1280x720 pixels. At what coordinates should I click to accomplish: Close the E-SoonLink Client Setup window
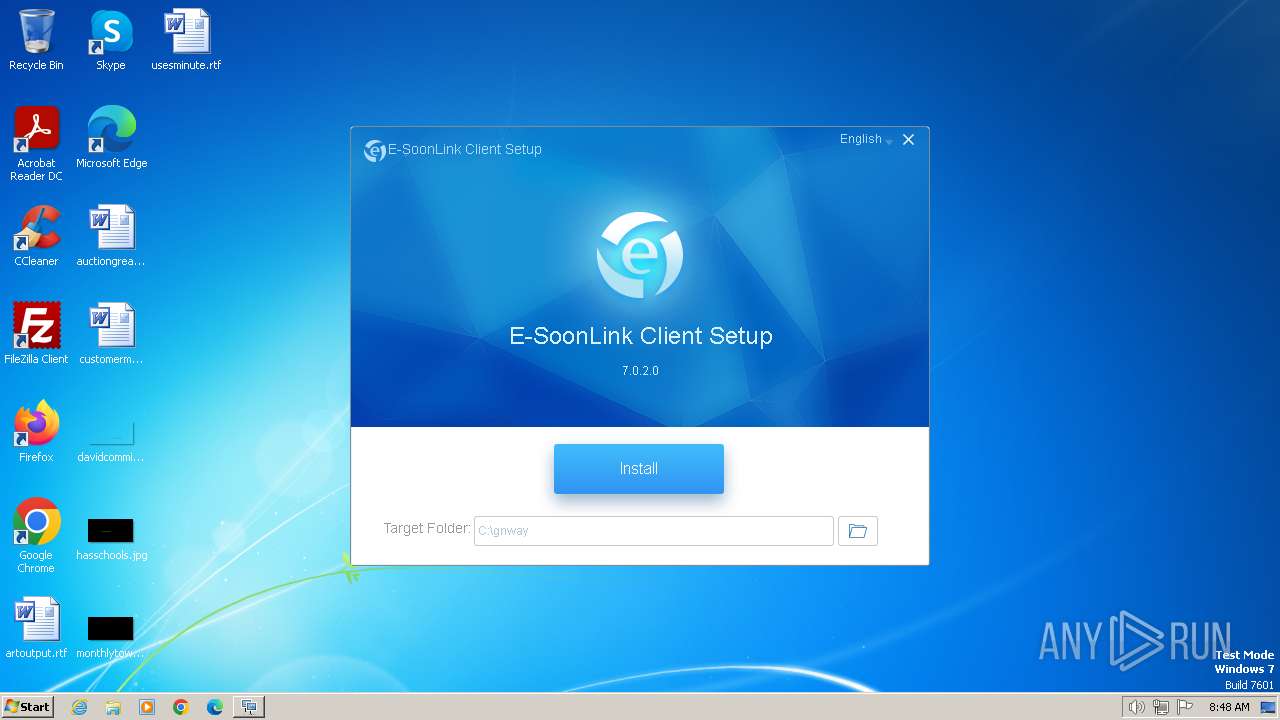[908, 140]
